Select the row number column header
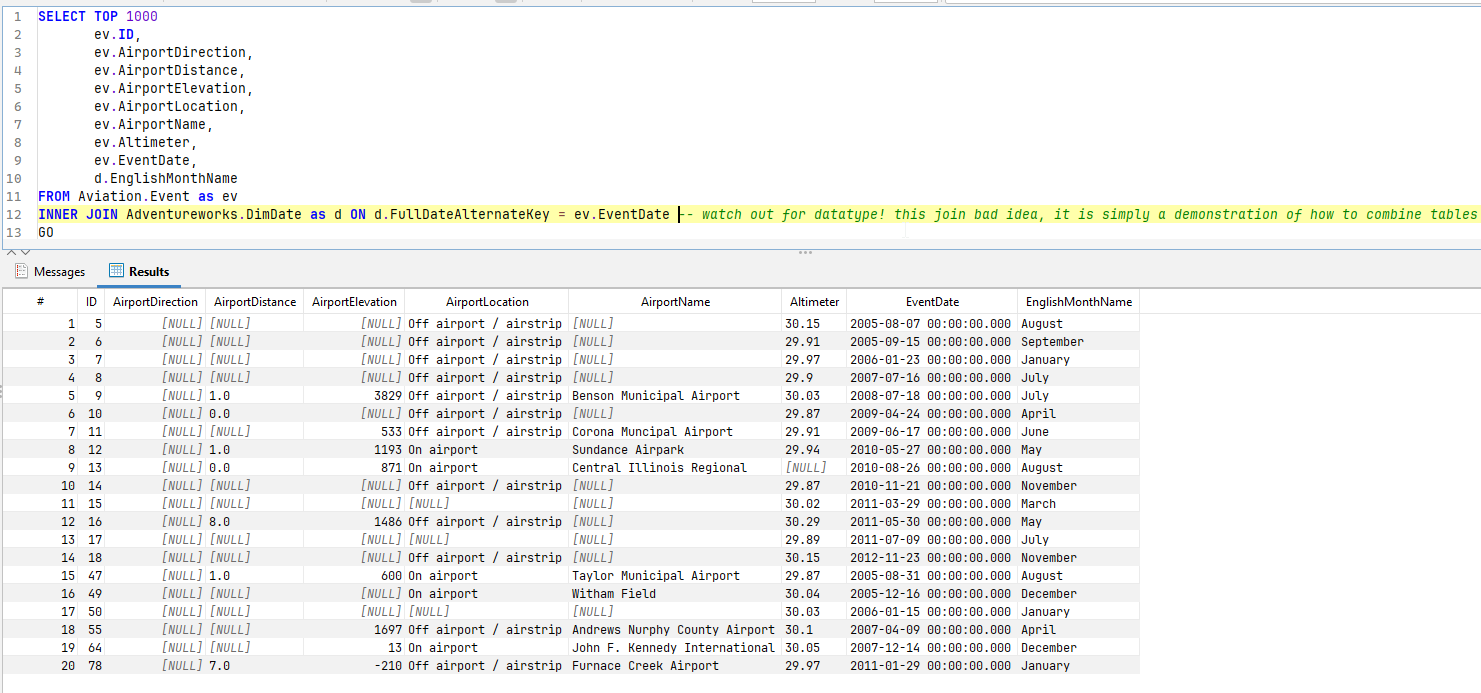 (x=40, y=302)
